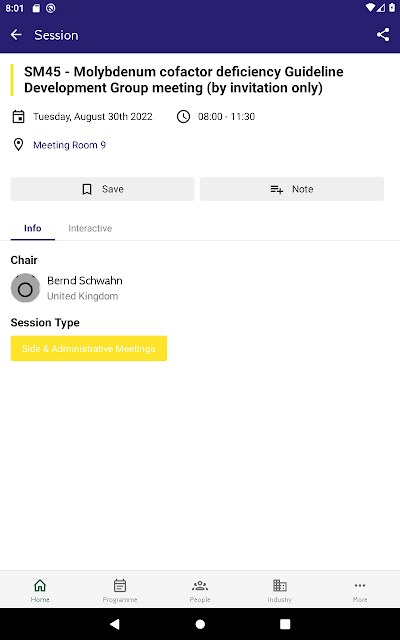Image resolution: width=400 pixels, height=640 pixels.
Task: Tap the share icon in header
Action: click(382, 35)
